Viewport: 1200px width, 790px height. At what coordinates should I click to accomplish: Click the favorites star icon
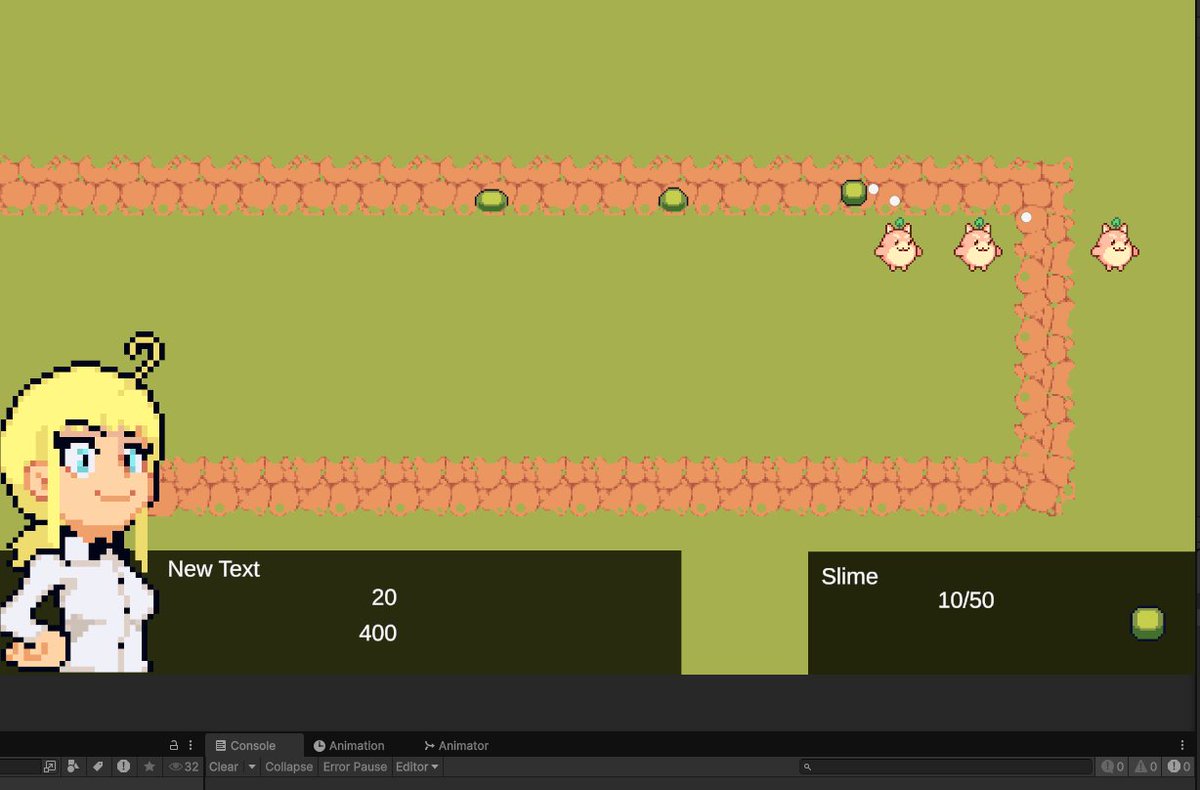pos(149,767)
